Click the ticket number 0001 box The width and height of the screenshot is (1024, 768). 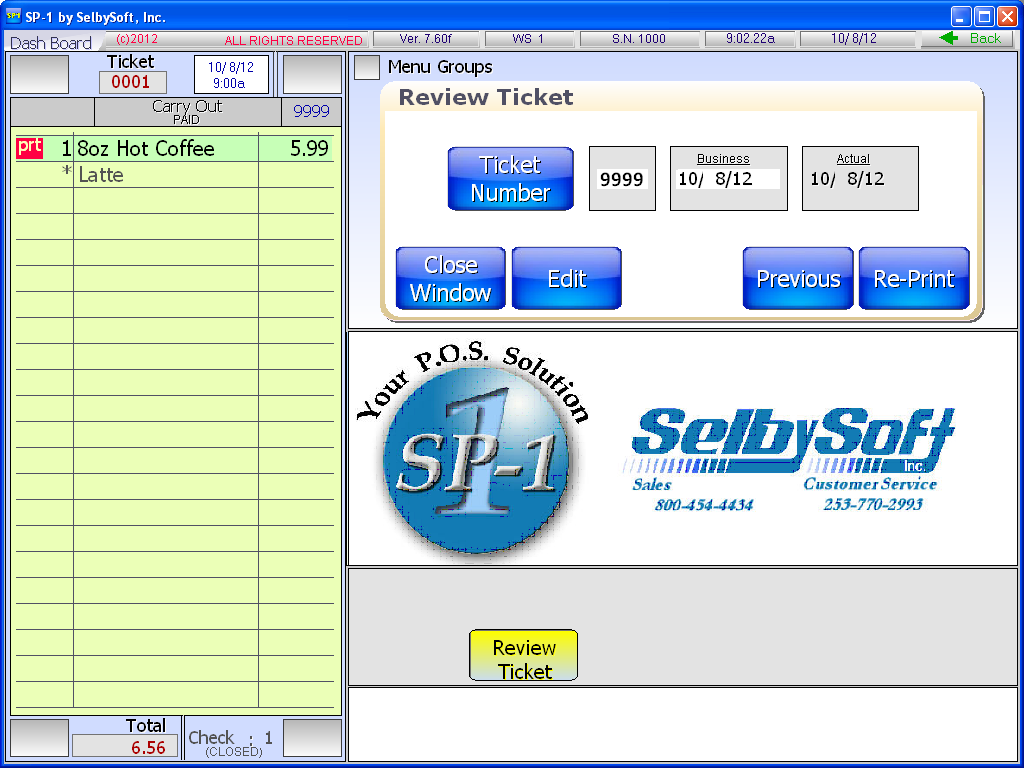tap(133, 82)
